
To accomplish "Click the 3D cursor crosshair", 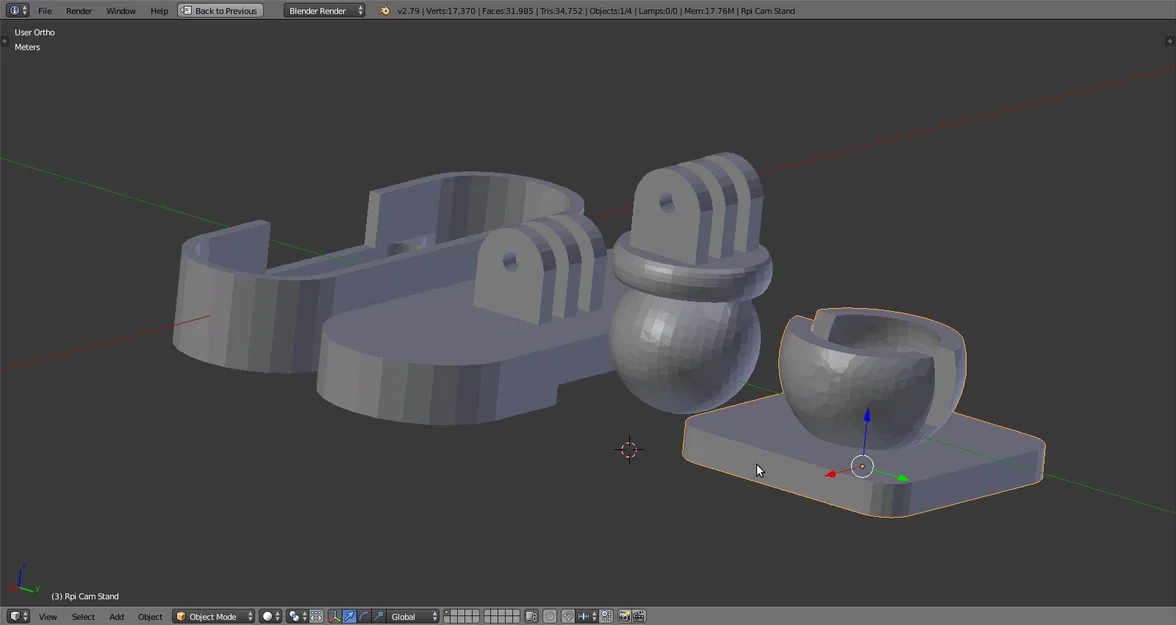I will coord(629,449).
